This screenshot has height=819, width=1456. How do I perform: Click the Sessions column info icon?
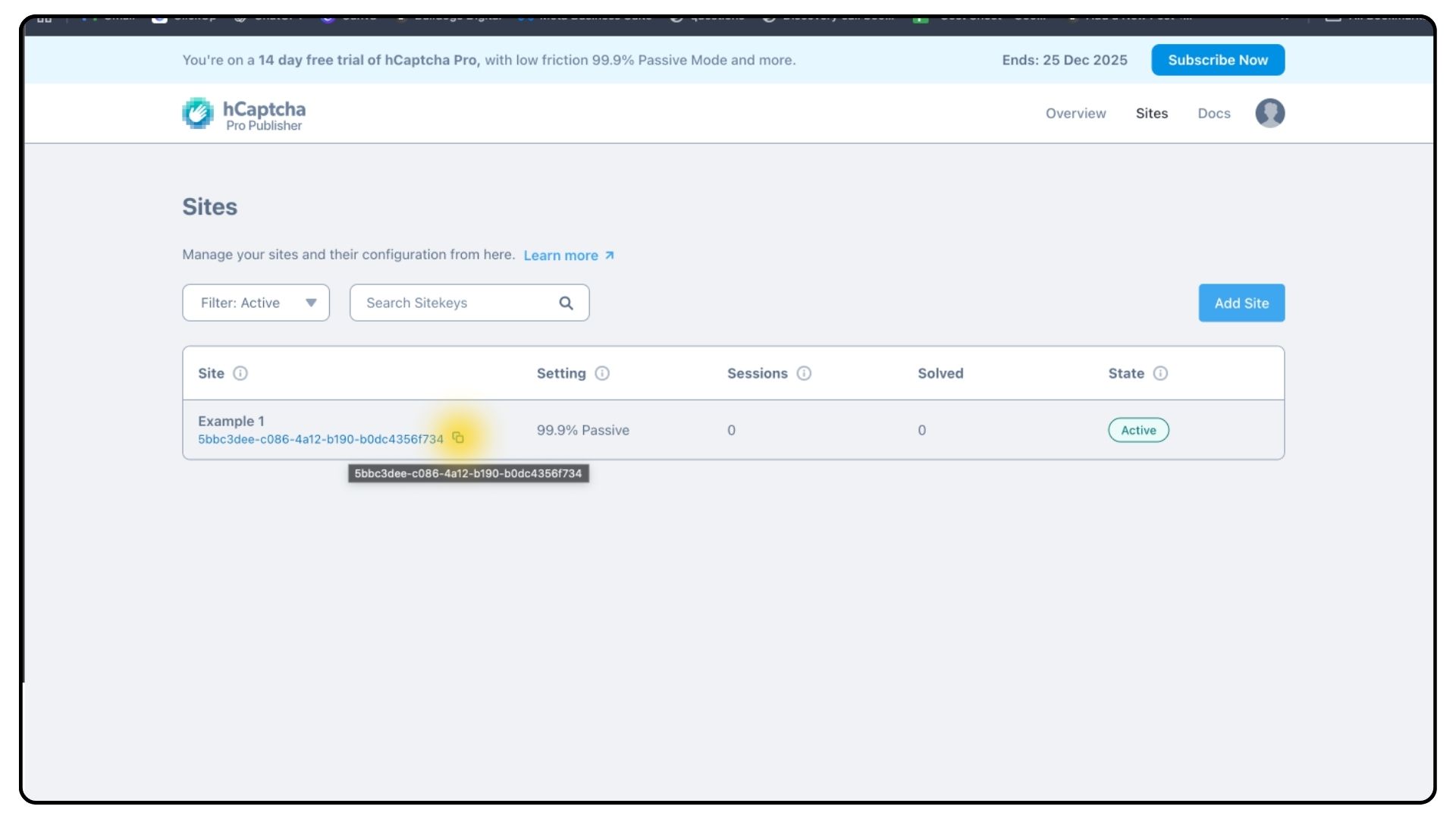(x=804, y=373)
